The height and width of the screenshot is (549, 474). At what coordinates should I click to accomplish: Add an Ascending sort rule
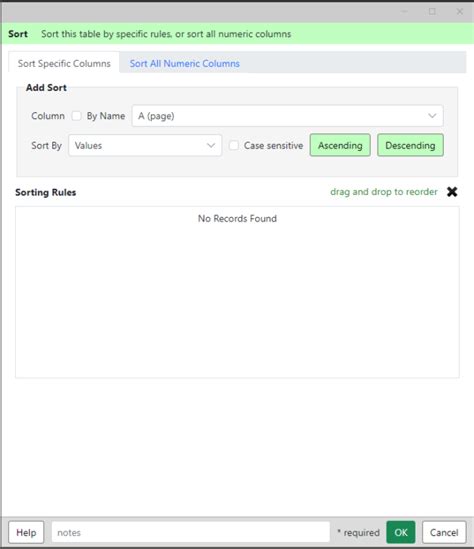340,145
